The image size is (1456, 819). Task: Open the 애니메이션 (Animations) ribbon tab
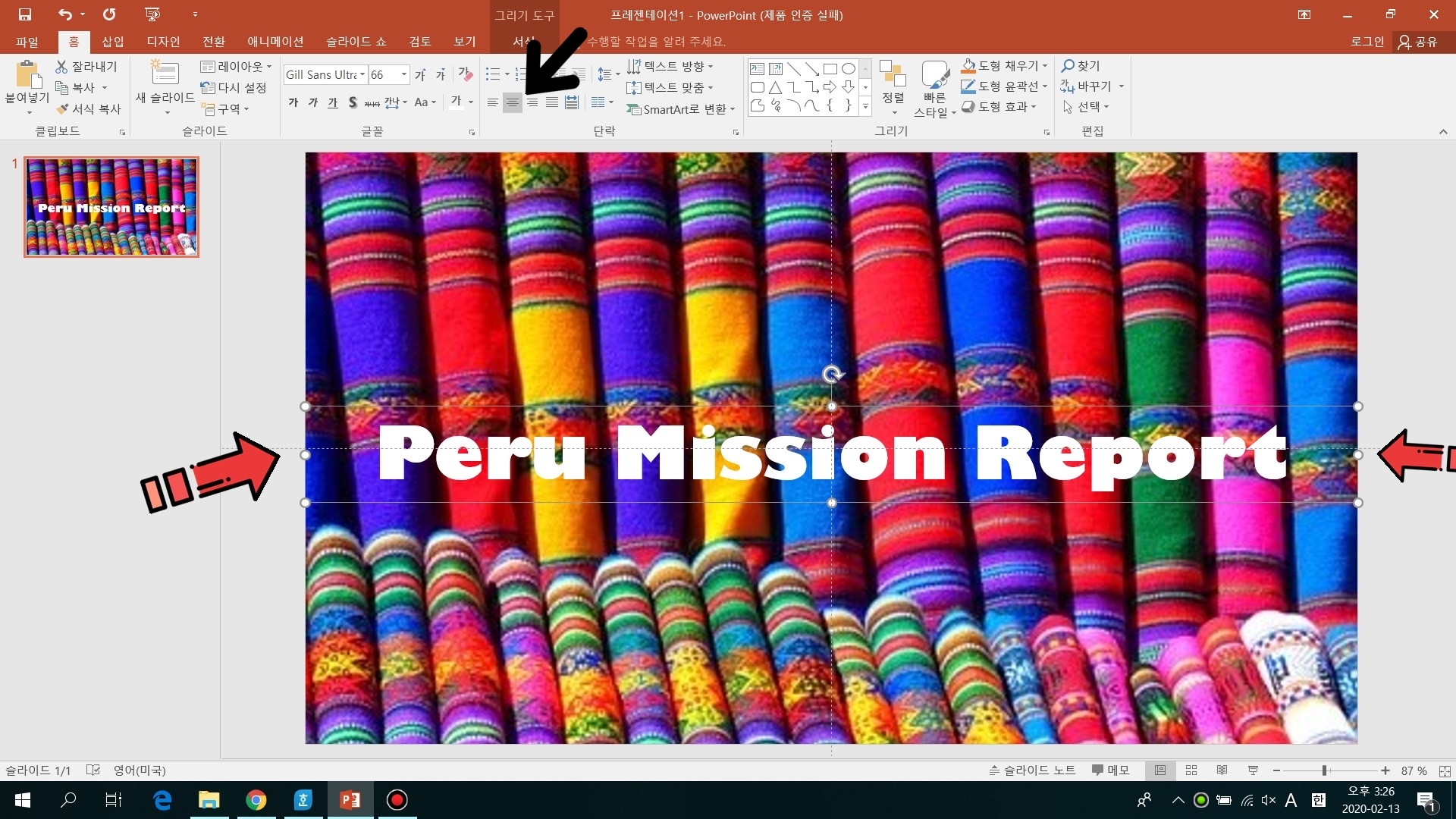coord(275,42)
